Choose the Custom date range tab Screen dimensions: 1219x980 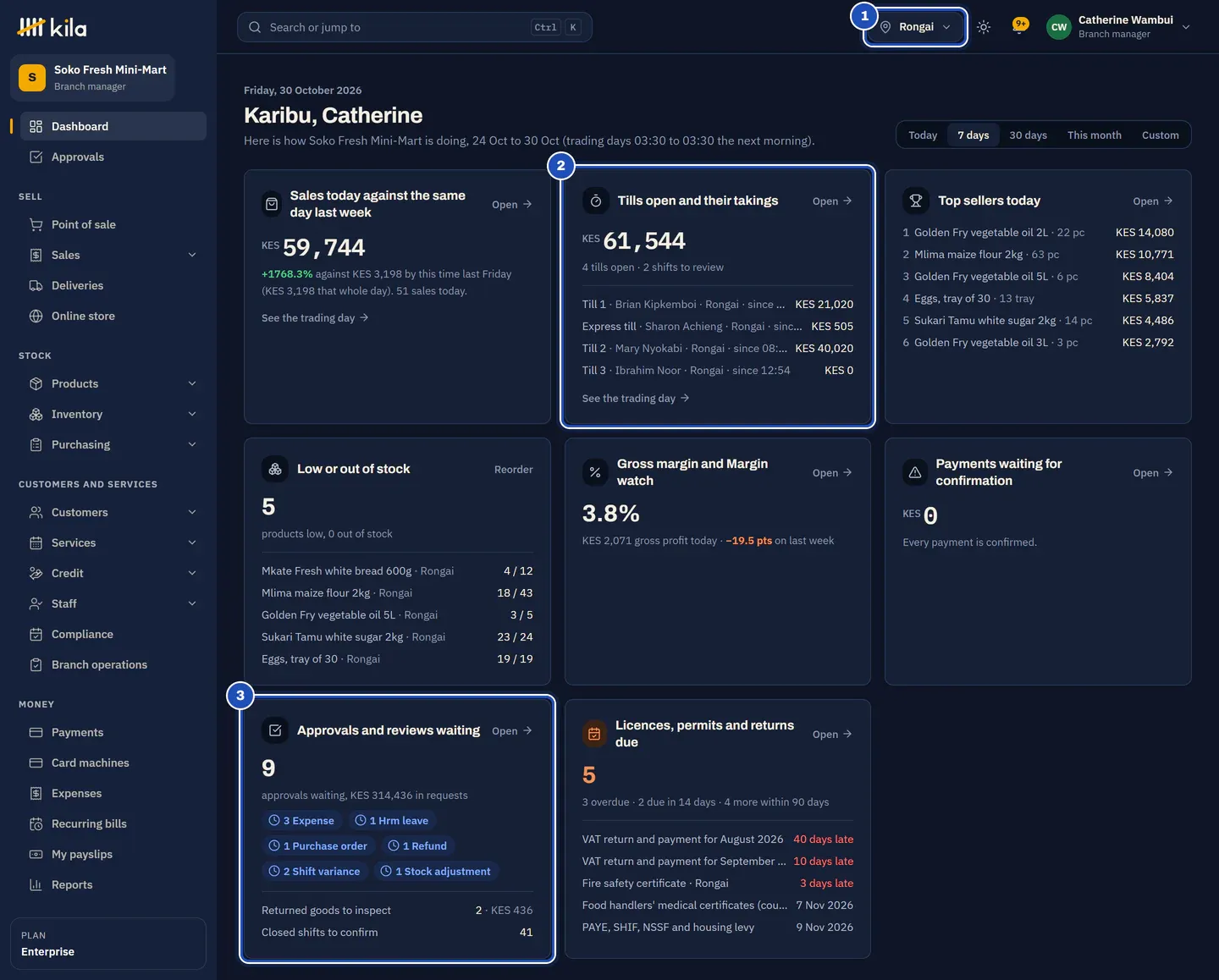pos(1160,135)
